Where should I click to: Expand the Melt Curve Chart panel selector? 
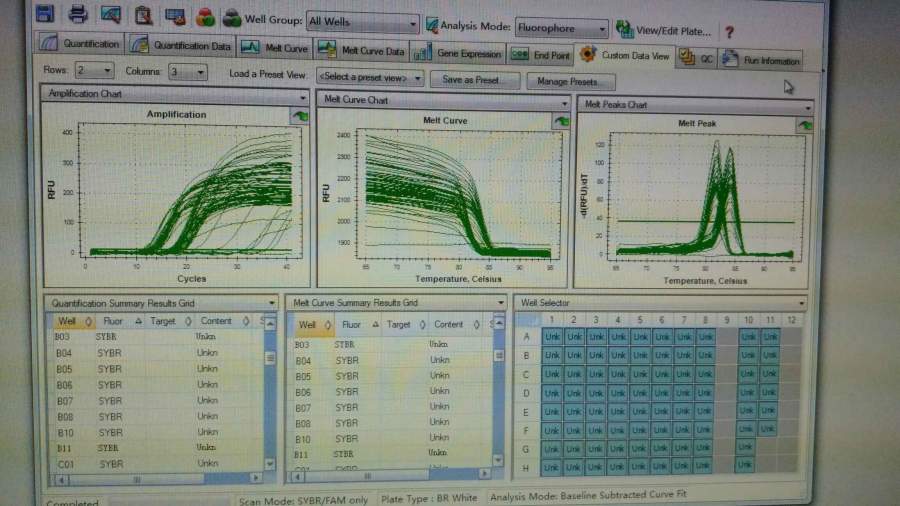564,104
